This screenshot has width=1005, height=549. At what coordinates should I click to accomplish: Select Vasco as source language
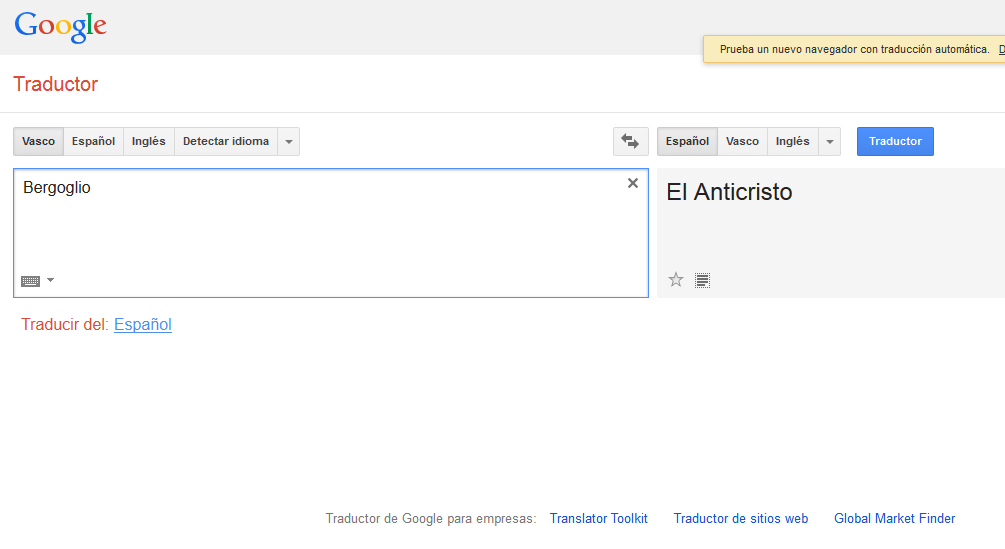coord(38,142)
